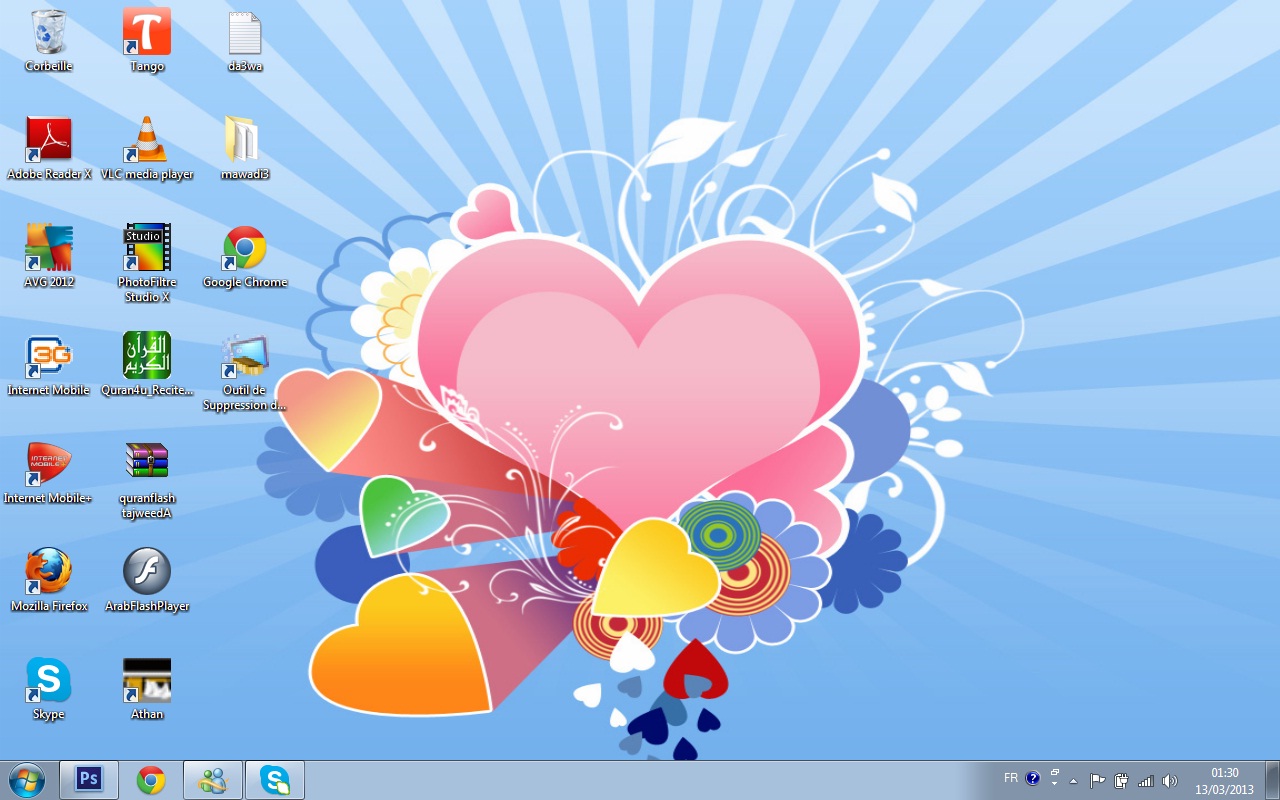Select the Skype desktop shortcut

coord(48,688)
